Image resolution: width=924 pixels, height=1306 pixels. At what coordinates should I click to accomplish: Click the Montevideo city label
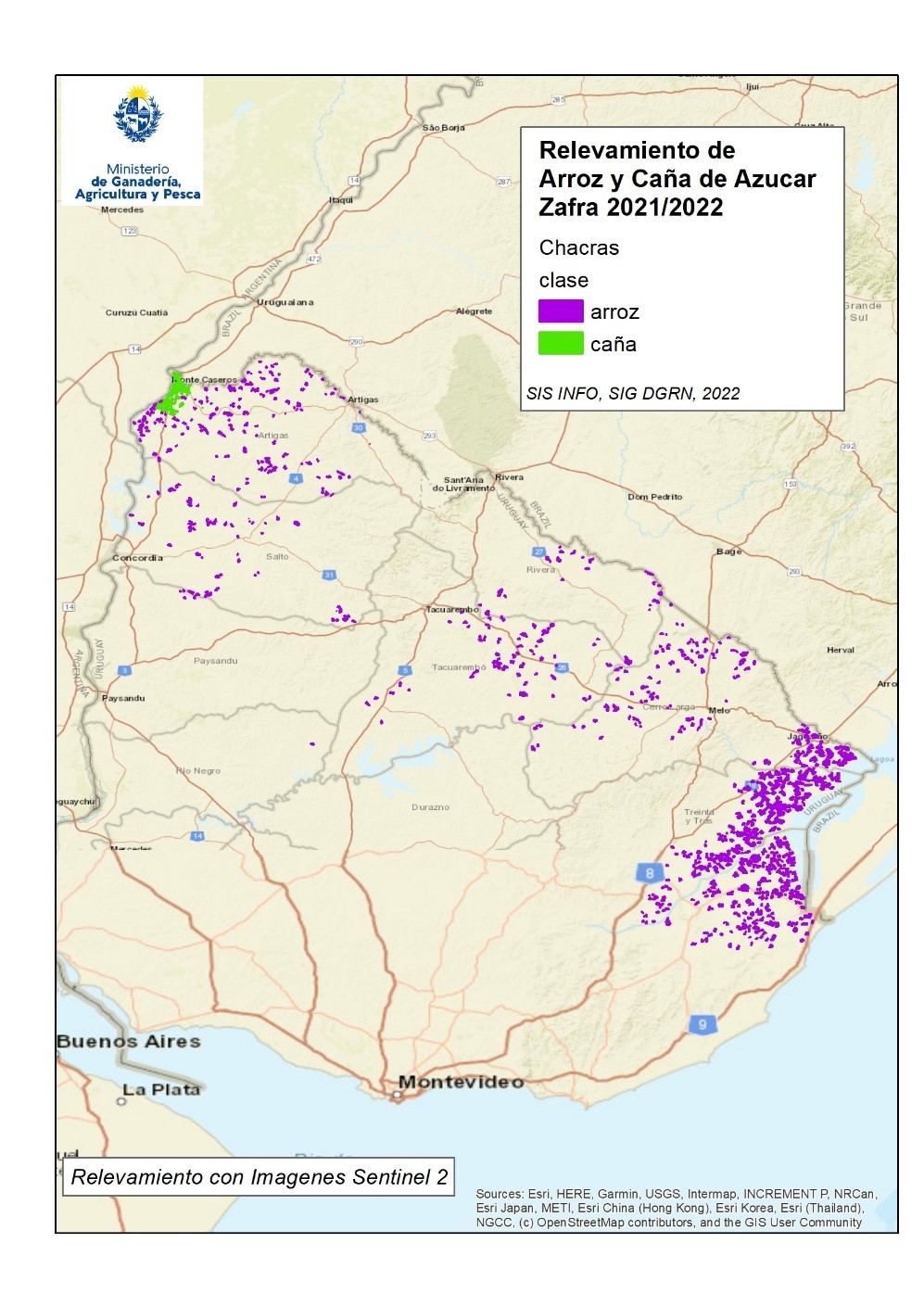tap(462, 1080)
